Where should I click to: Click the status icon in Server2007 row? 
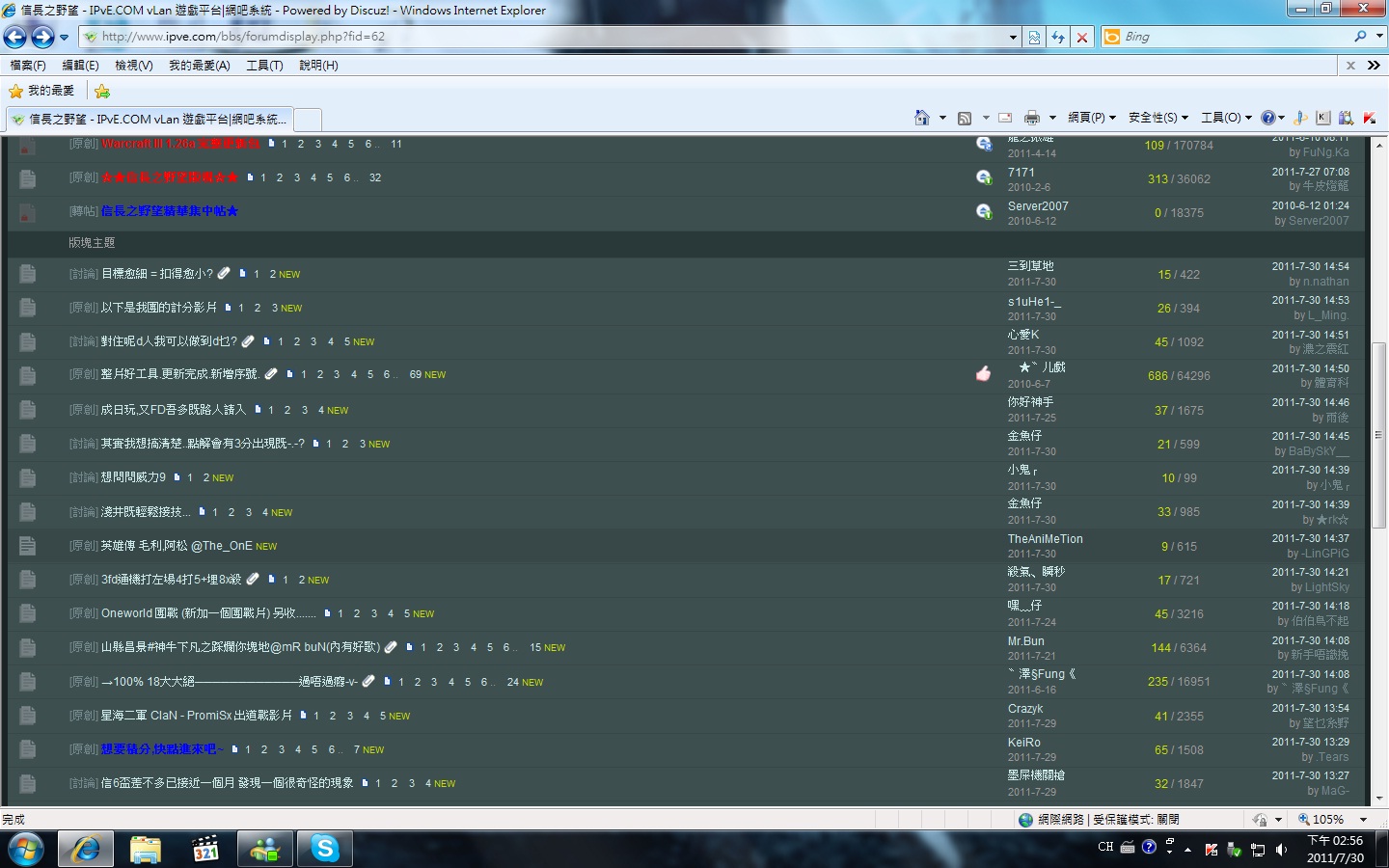(984, 211)
